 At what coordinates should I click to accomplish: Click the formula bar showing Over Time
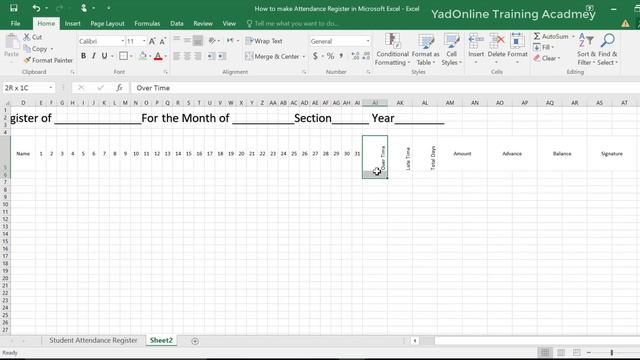[x=384, y=88]
